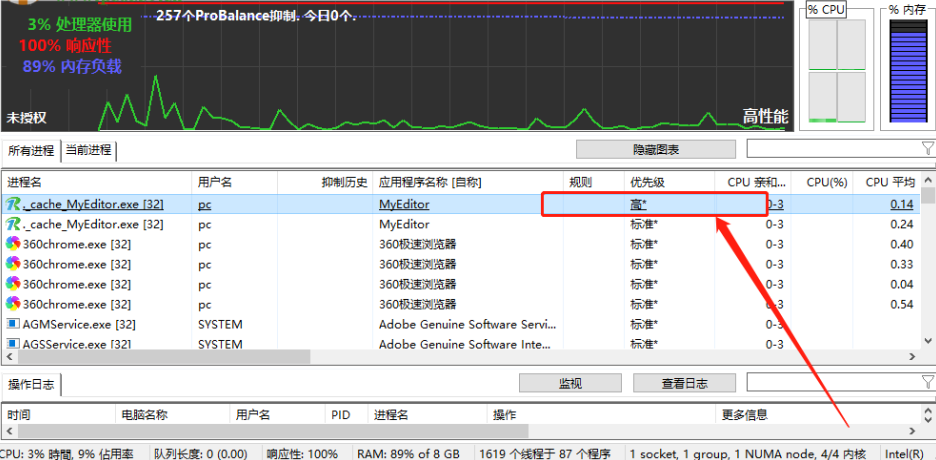Open logs with the 查看日志 button
Screen dimensions: 936x460
[684, 383]
